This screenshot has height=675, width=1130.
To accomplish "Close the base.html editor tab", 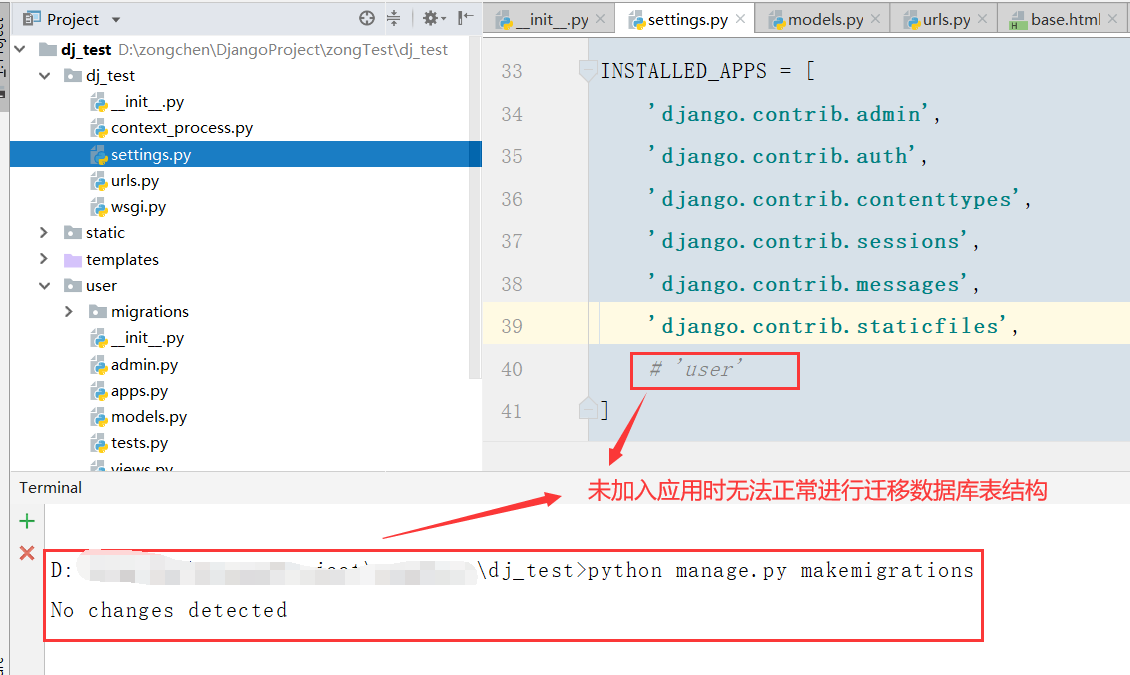I will pyautogui.click(x=1112, y=19).
